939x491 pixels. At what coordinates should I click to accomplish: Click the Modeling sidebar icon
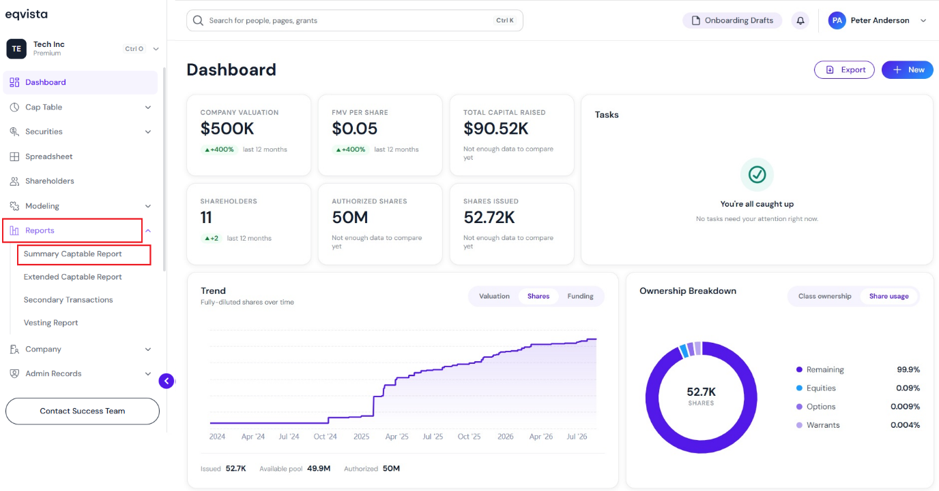(x=14, y=206)
